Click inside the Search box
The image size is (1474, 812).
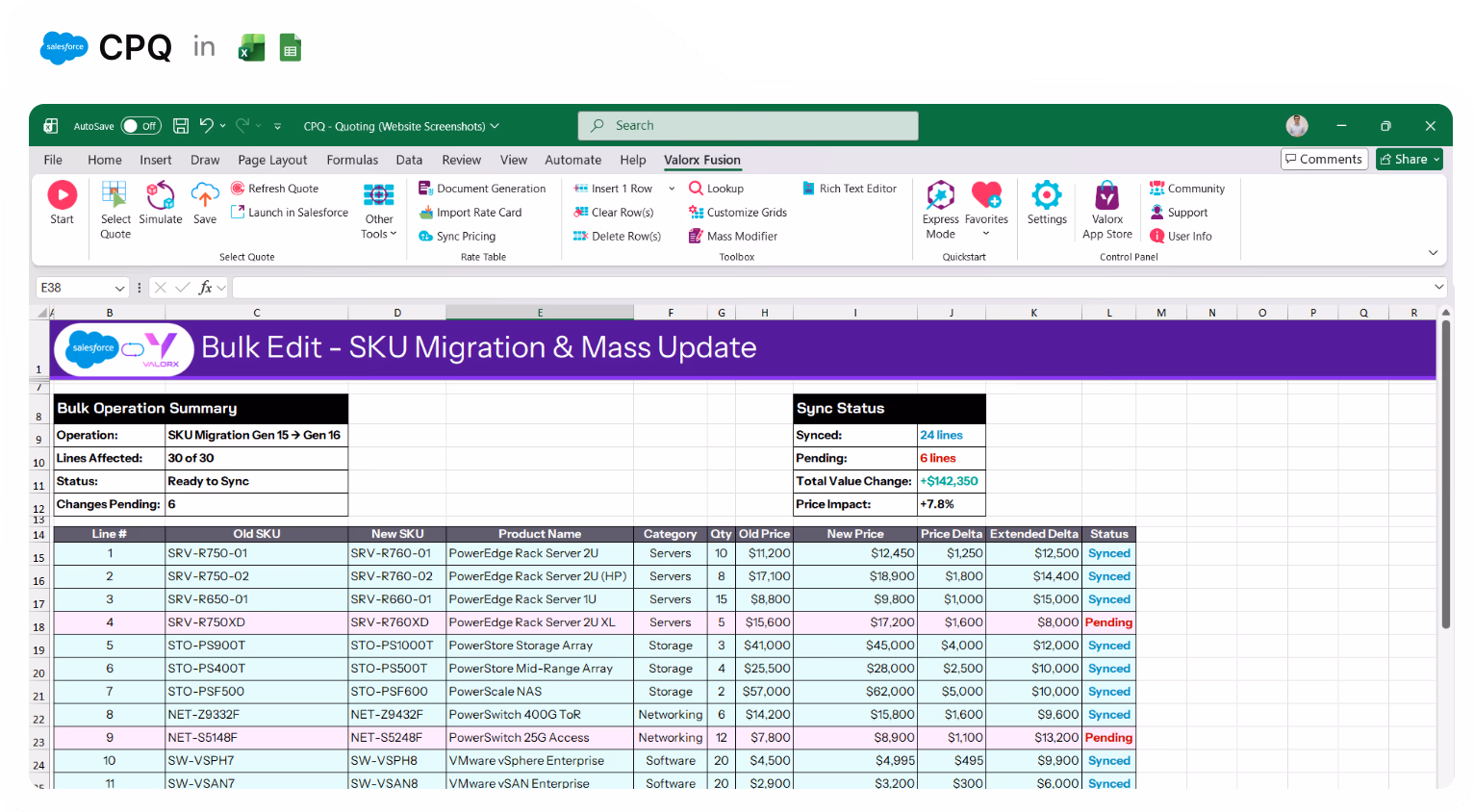click(748, 125)
